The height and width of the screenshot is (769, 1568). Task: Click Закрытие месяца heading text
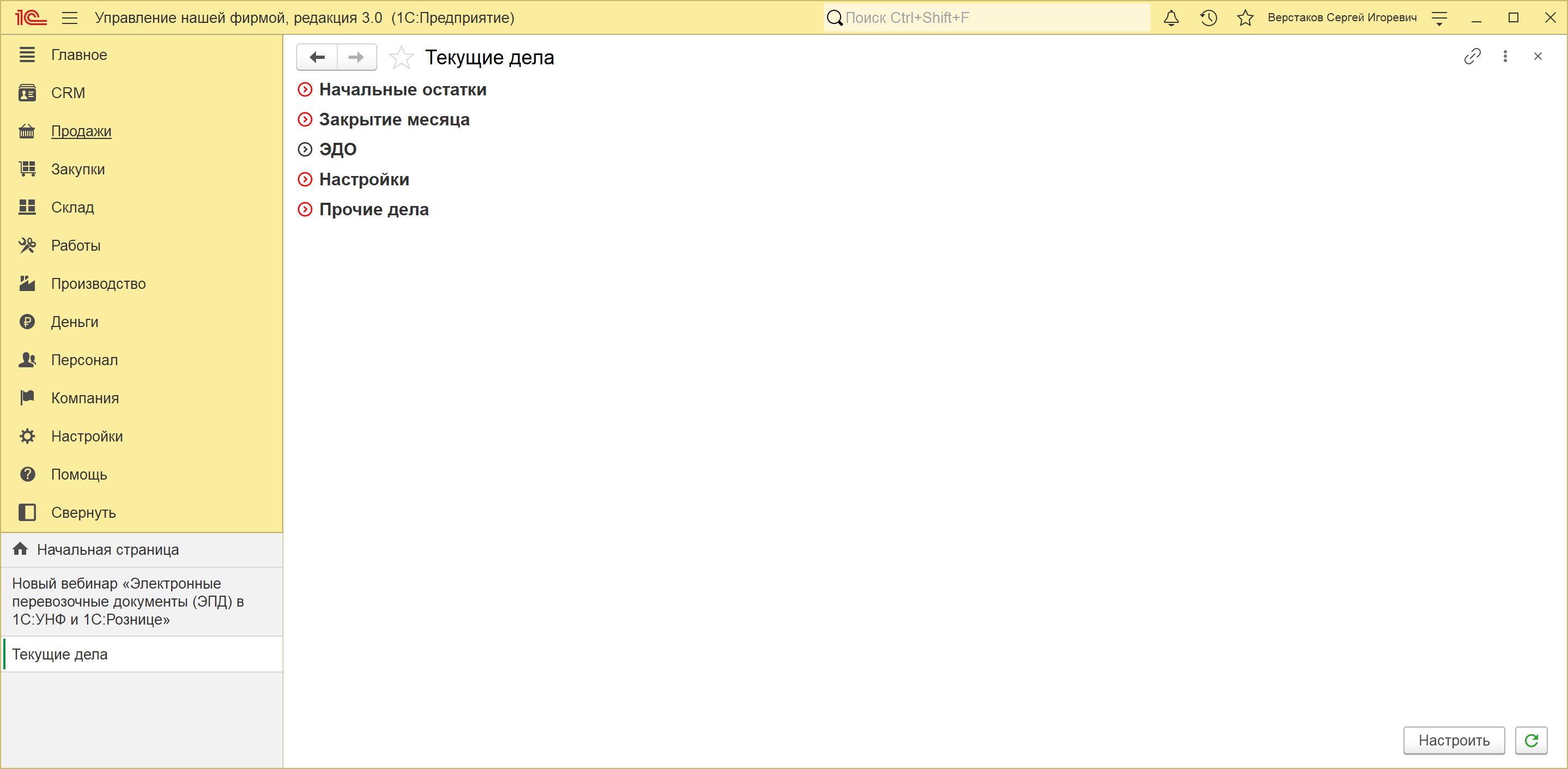394,119
